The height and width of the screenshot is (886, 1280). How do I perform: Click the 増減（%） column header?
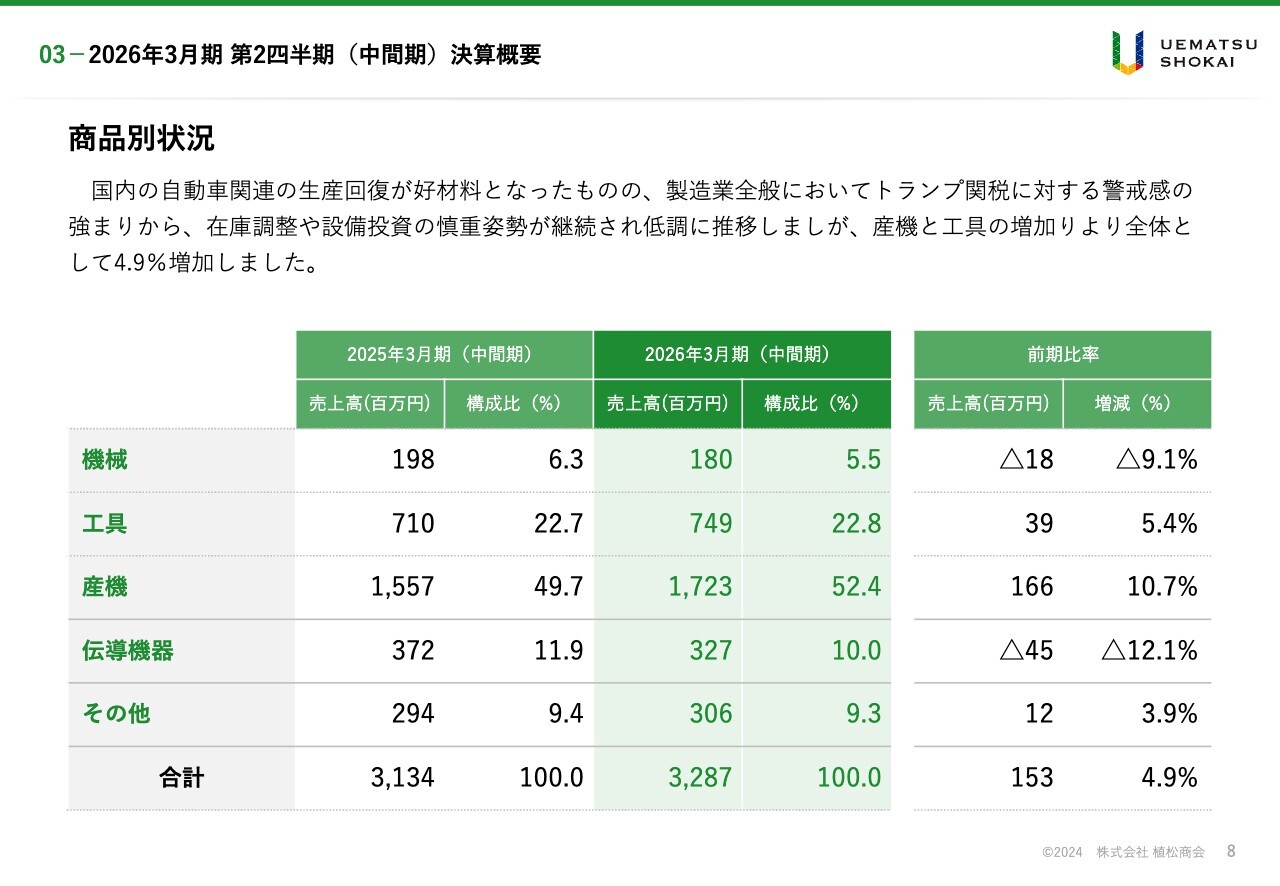(x=1137, y=404)
